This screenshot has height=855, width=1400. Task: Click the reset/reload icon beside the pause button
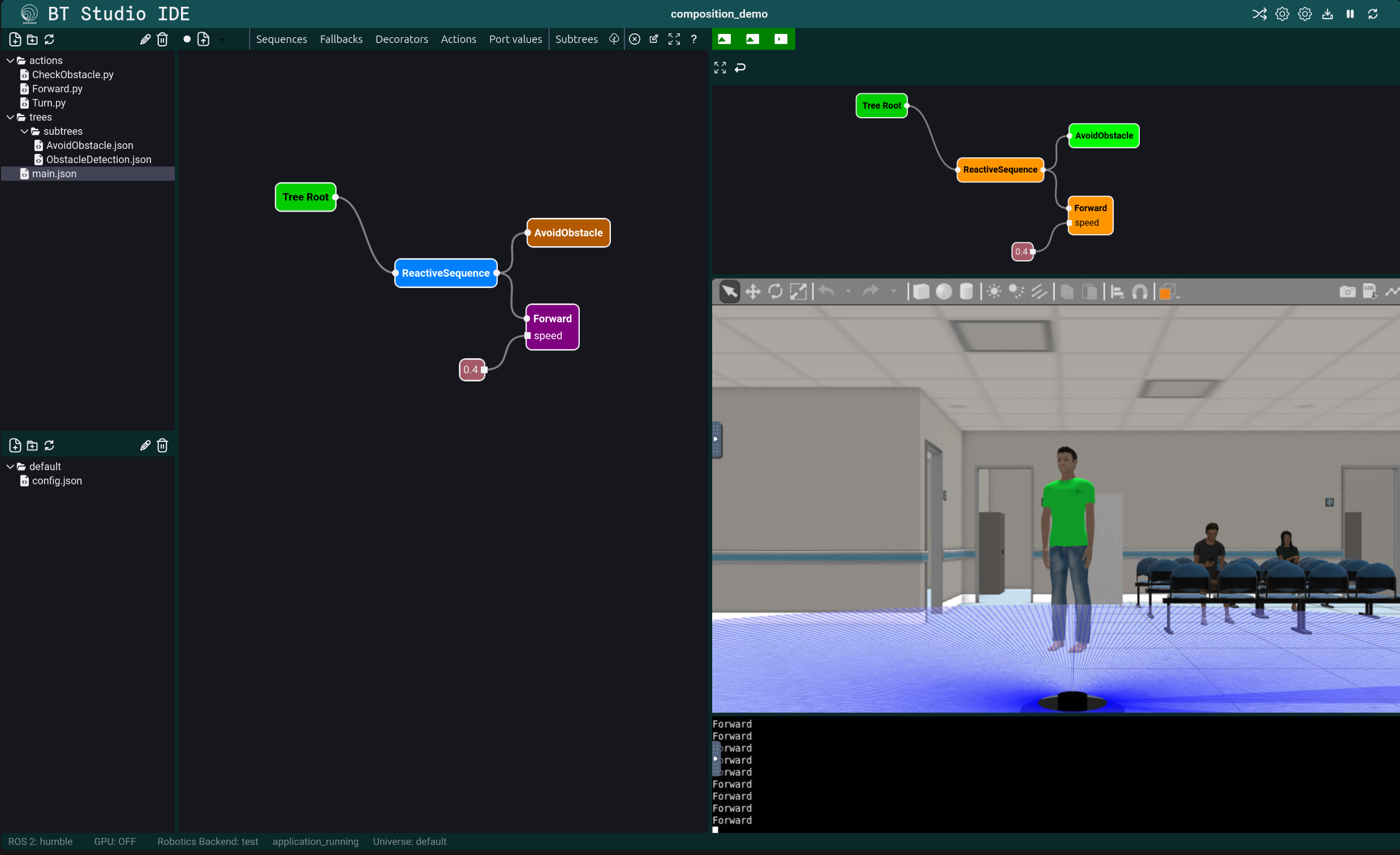(x=1373, y=14)
